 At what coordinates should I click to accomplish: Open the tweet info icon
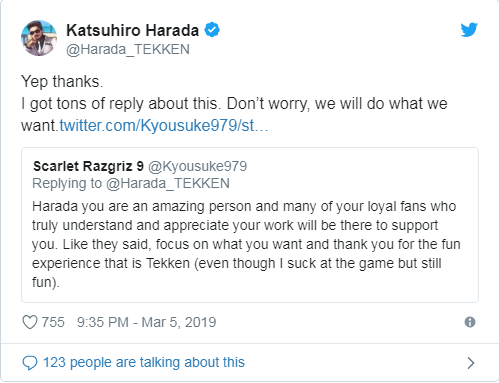pyautogui.click(x=470, y=322)
